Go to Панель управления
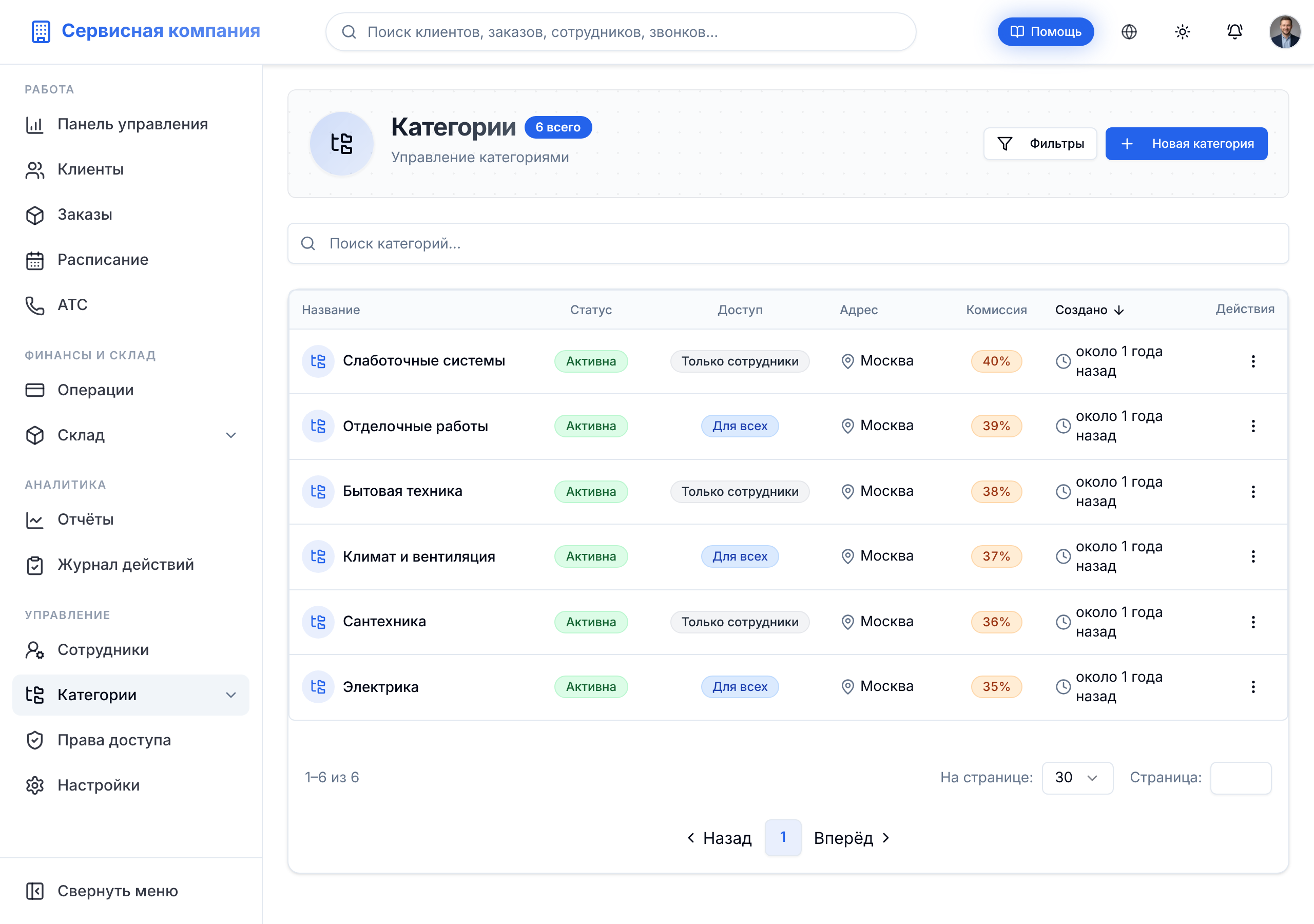This screenshot has height=924, width=1314. coord(130,124)
